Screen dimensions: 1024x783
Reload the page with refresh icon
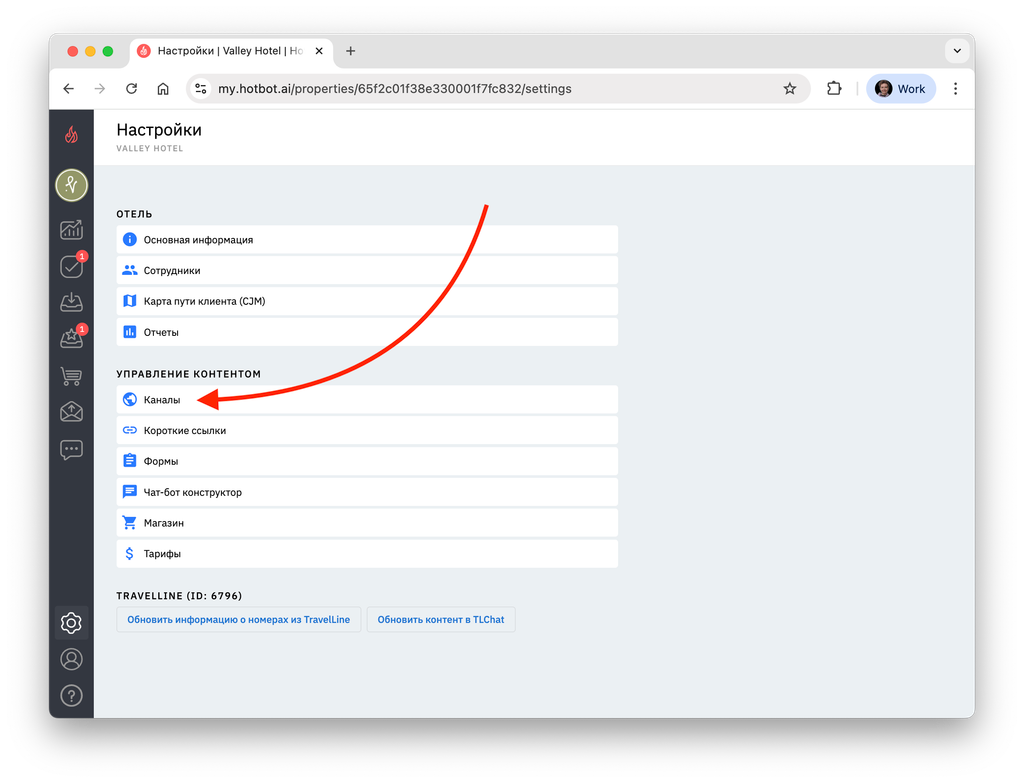[131, 89]
